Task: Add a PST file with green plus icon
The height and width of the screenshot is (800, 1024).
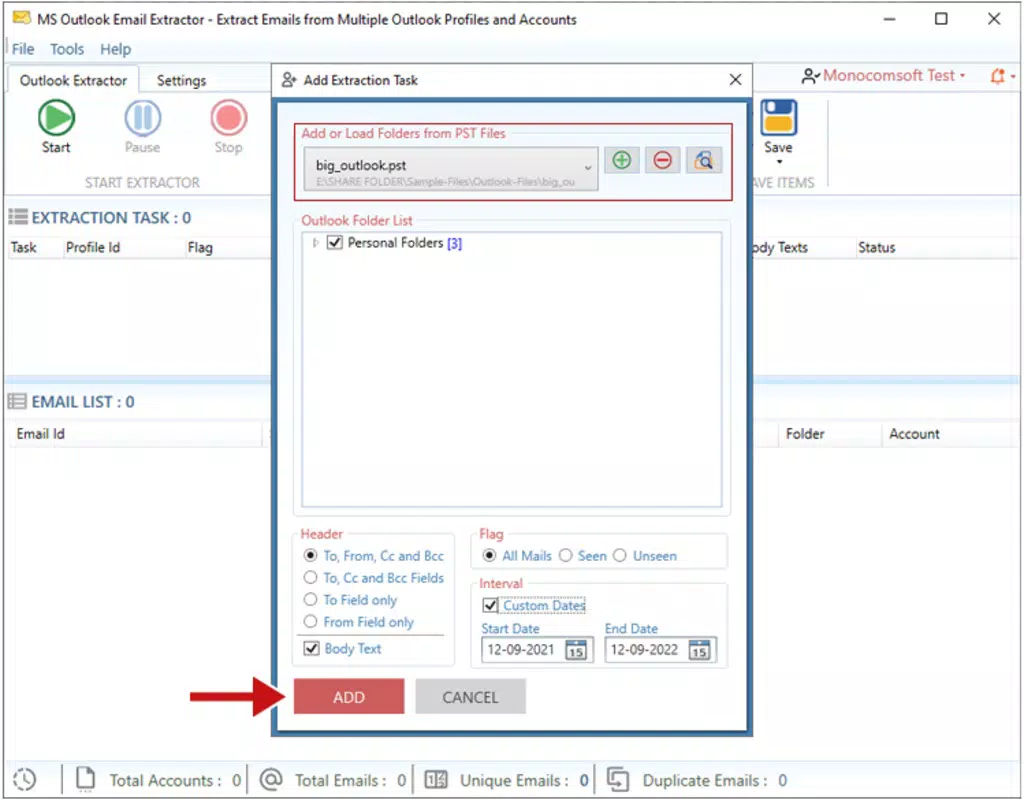Action: pyautogui.click(x=622, y=160)
